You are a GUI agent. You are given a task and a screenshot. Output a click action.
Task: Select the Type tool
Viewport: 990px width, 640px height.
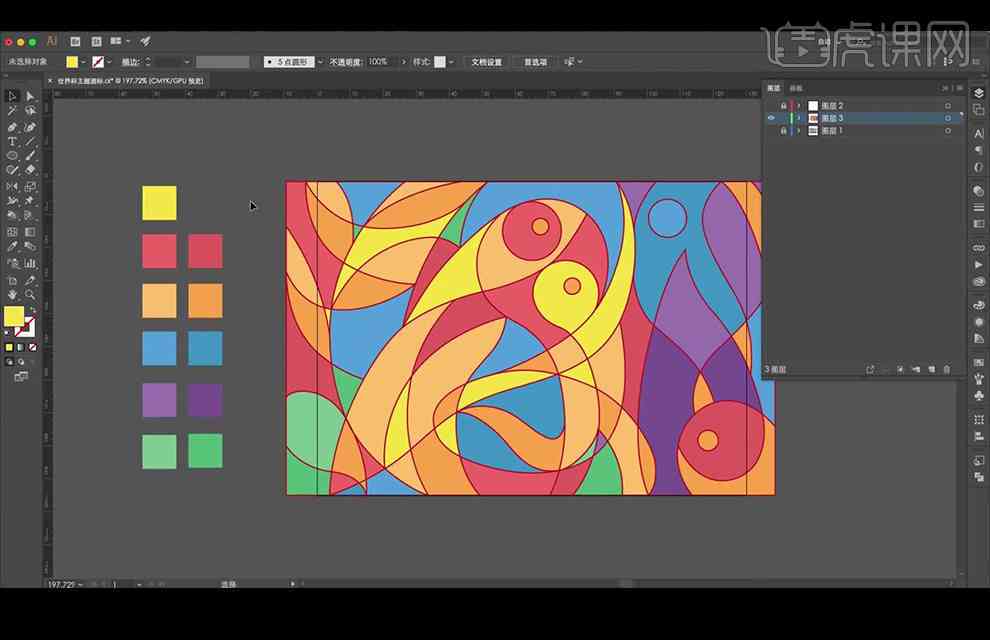[12, 141]
